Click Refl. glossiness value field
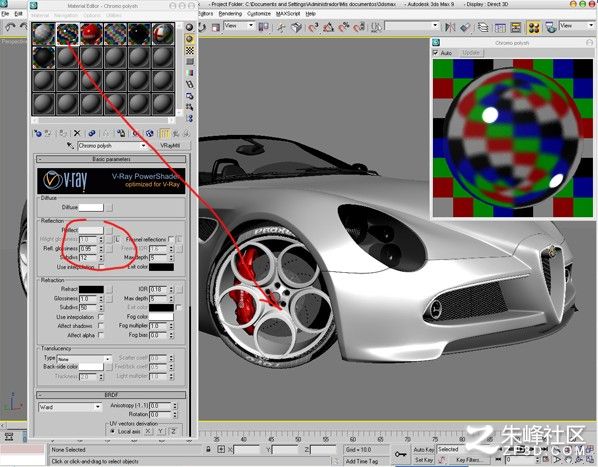Viewport: 598px width, 467px height. coord(88,249)
